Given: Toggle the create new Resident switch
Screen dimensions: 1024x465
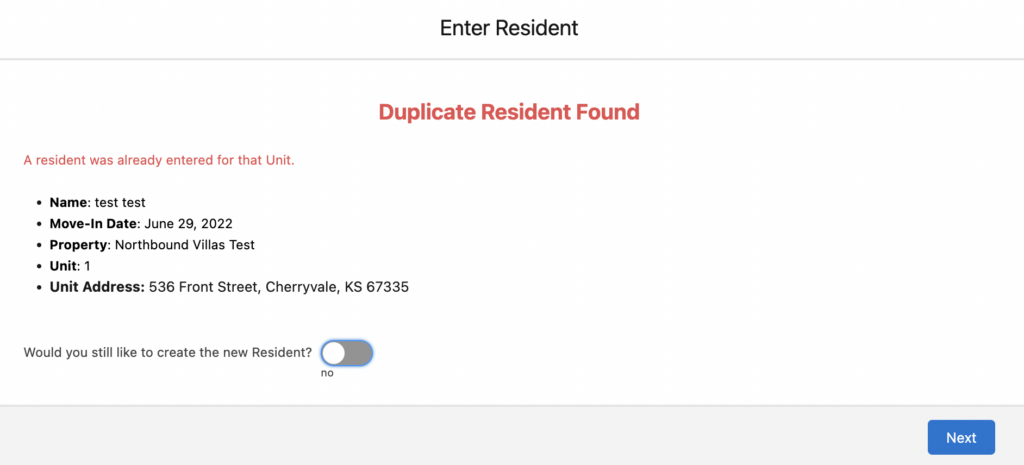Looking at the screenshot, I should pyautogui.click(x=347, y=353).
